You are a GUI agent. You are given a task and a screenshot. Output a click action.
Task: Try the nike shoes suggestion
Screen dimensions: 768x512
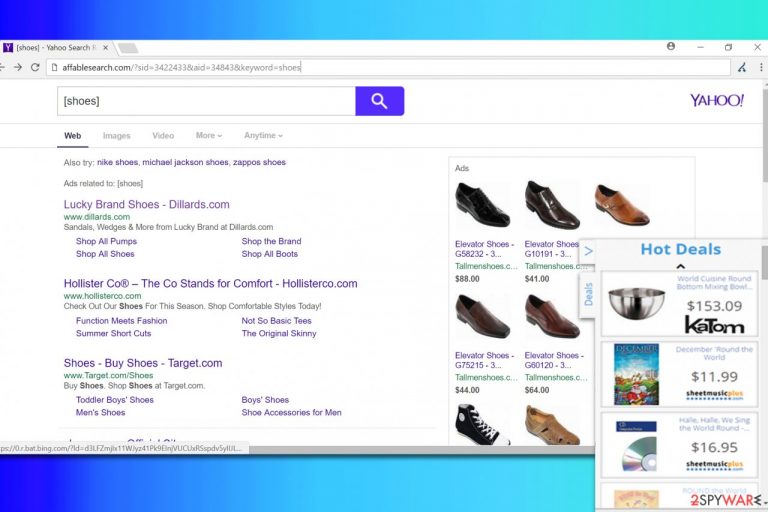point(118,162)
